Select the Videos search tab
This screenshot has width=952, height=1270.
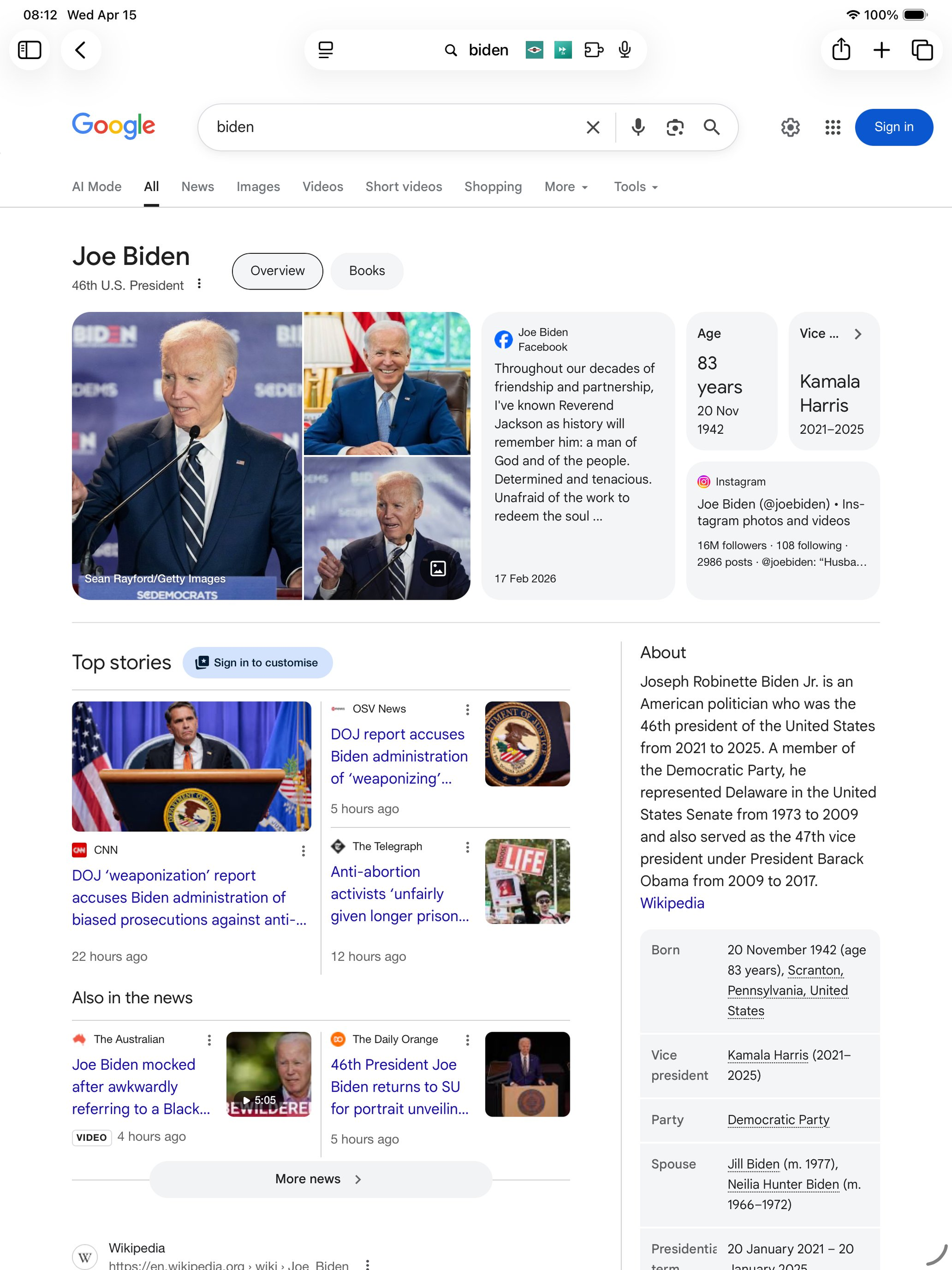pyautogui.click(x=323, y=186)
